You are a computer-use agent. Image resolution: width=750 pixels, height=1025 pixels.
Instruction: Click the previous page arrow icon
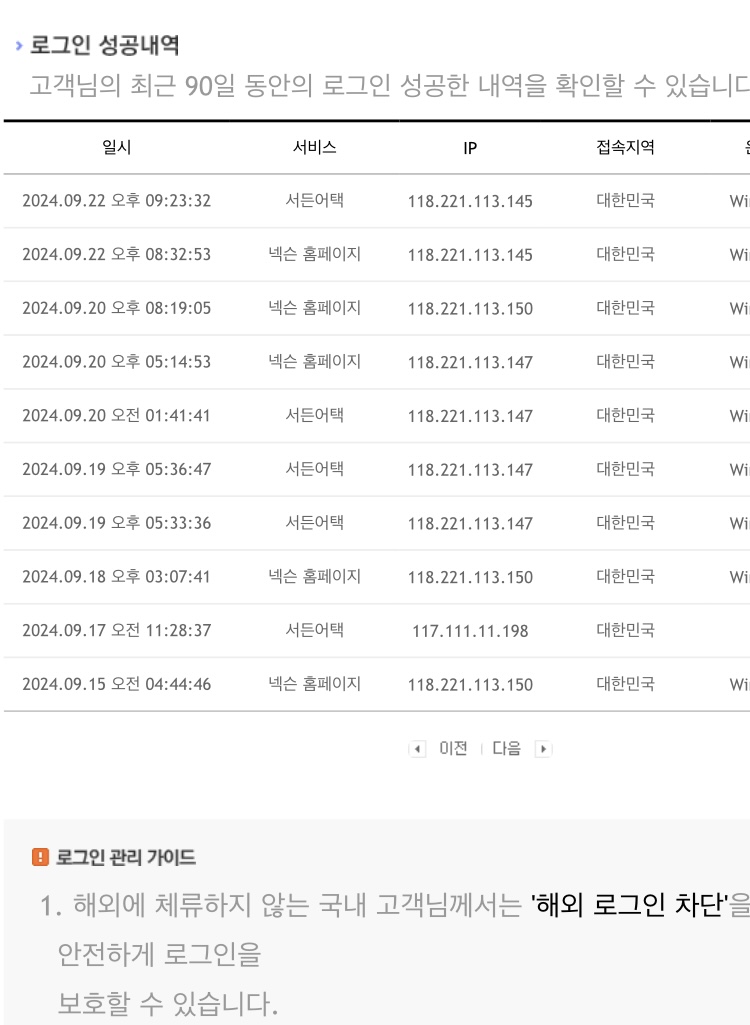[417, 749]
